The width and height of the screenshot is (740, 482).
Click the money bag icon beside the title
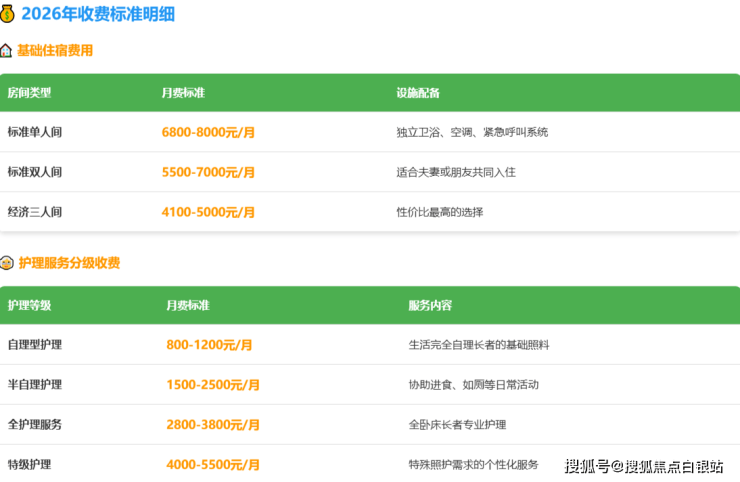pyautogui.click(x=8, y=14)
